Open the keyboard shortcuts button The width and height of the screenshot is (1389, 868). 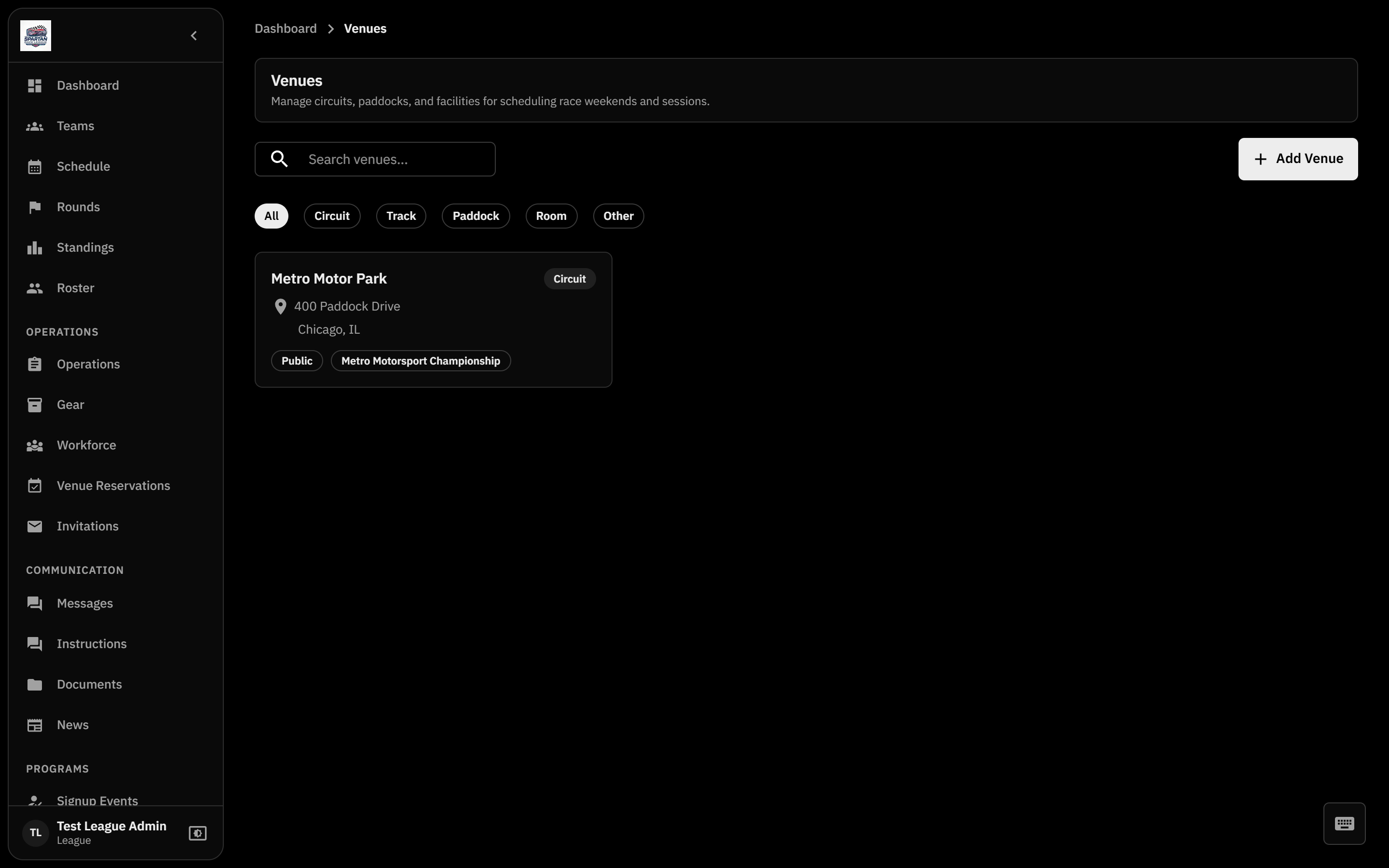(1344, 823)
